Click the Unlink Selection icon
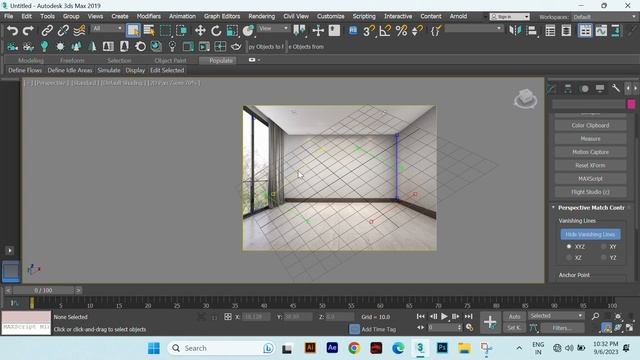 click(x=63, y=31)
